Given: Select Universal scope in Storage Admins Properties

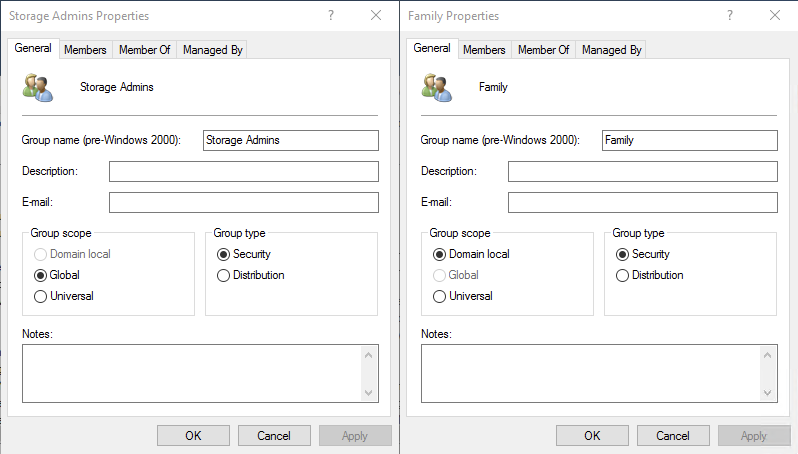Looking at the screenshot, I should pyautogui.click(x=64, y=296).
